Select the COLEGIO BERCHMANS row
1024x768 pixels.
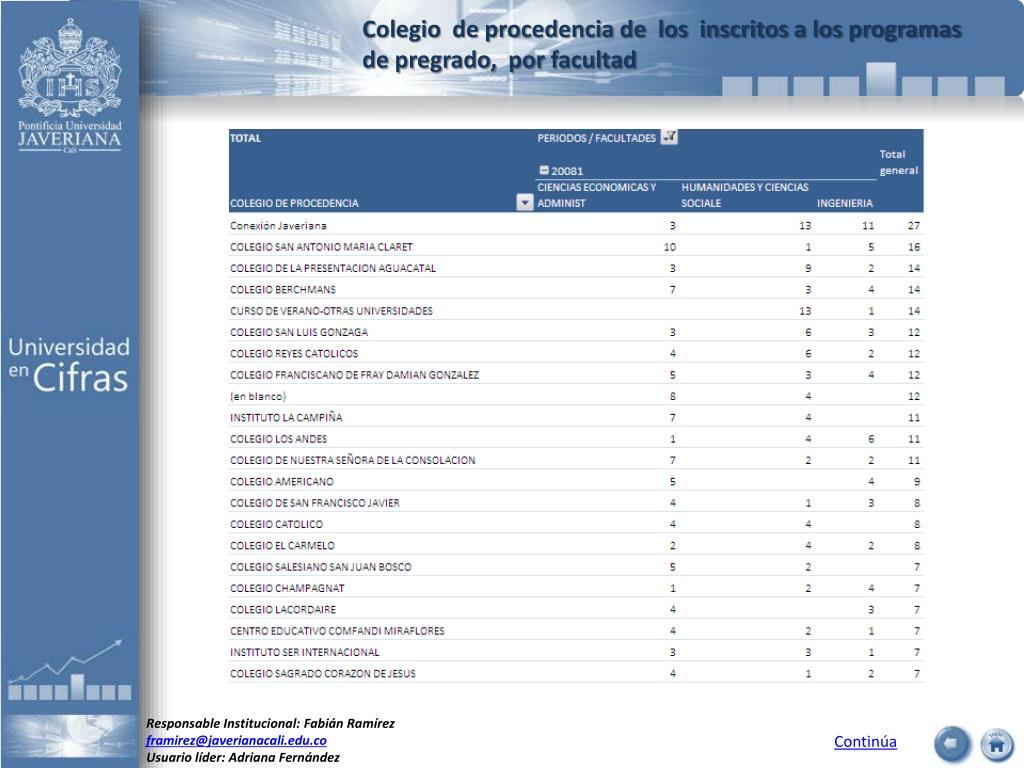(576, 289)
